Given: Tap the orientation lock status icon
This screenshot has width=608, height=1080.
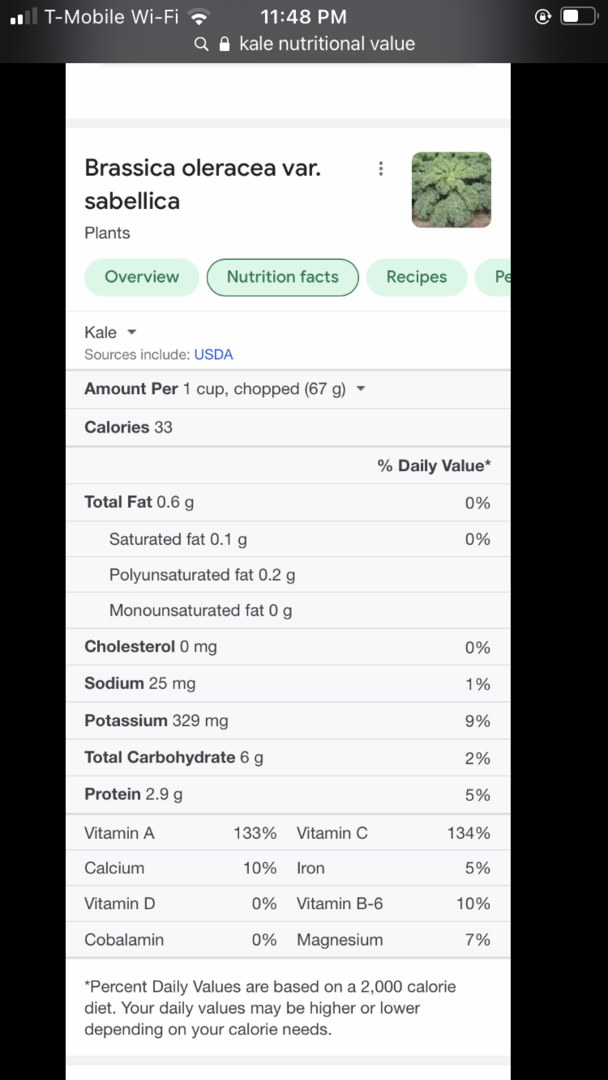Looking at the screenshot, I should [543, 17].
